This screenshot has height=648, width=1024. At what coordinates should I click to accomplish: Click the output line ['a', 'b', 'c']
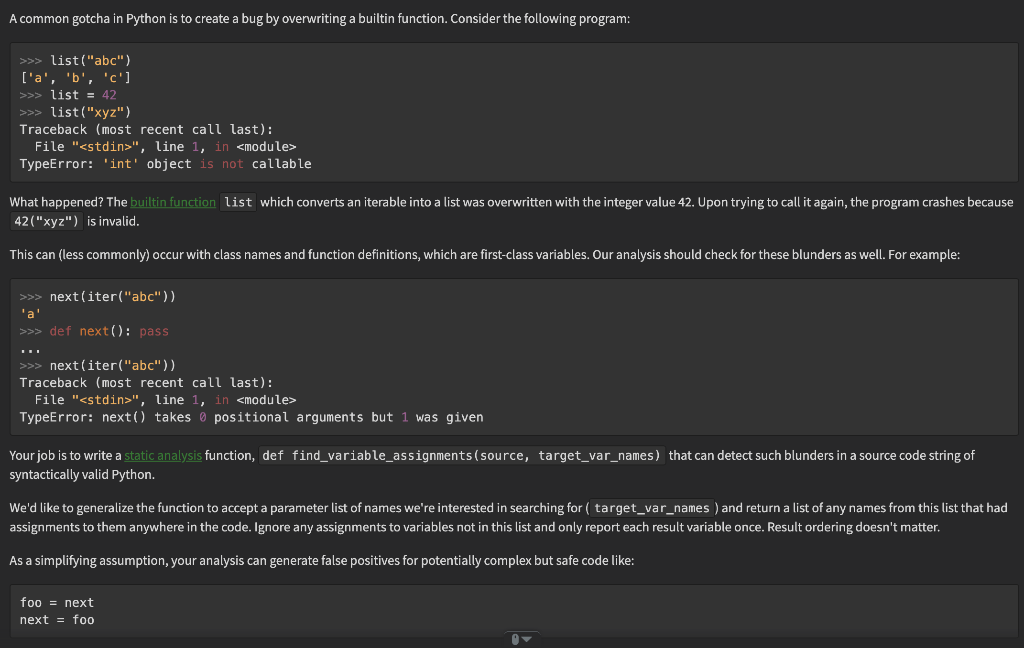click(75, 78)
